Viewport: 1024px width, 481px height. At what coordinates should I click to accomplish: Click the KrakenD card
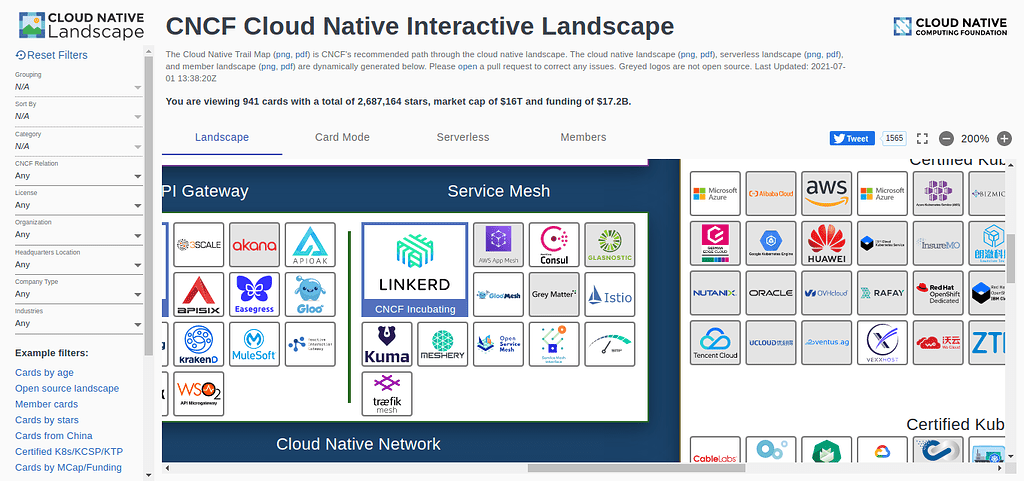(x=199, y=344)
